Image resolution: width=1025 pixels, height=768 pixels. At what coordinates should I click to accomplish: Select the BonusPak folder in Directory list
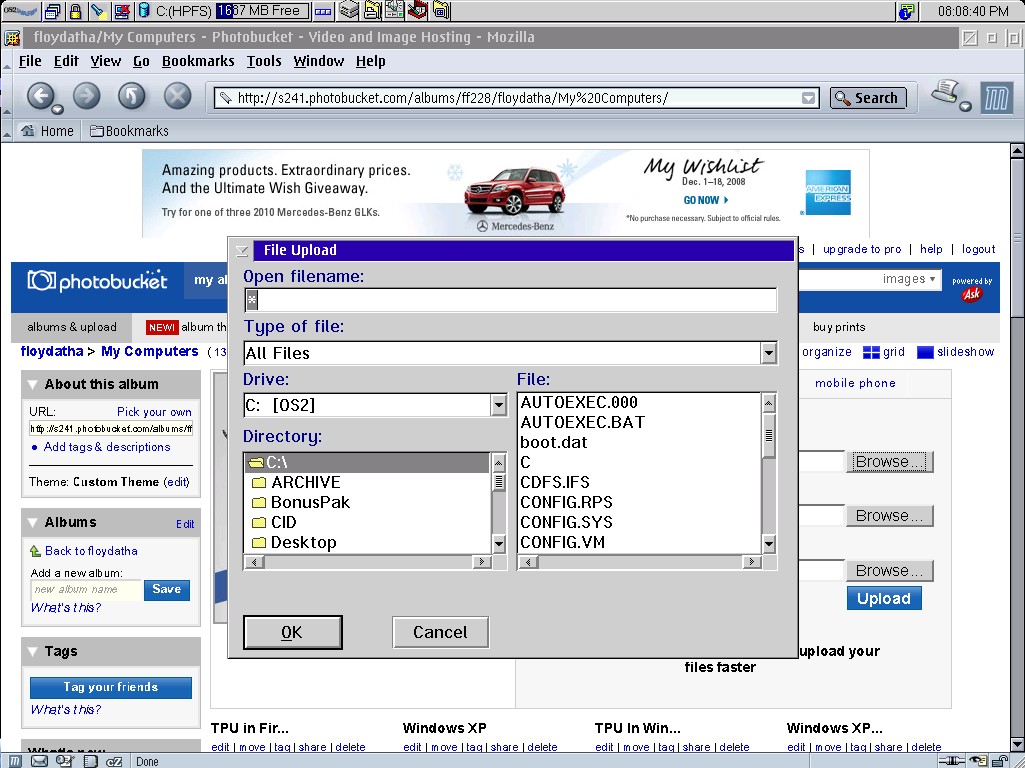pyautogui.click(x=310, y=502)
